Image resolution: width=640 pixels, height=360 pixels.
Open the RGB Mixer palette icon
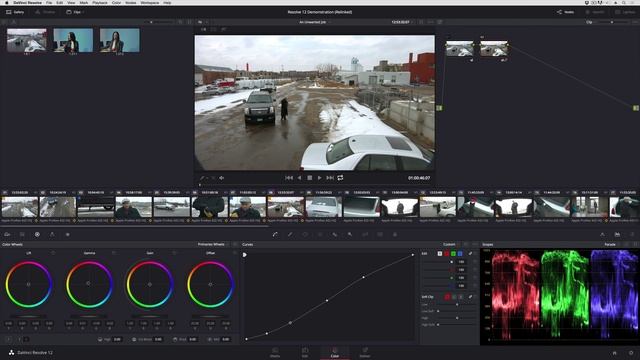point(52,235)
